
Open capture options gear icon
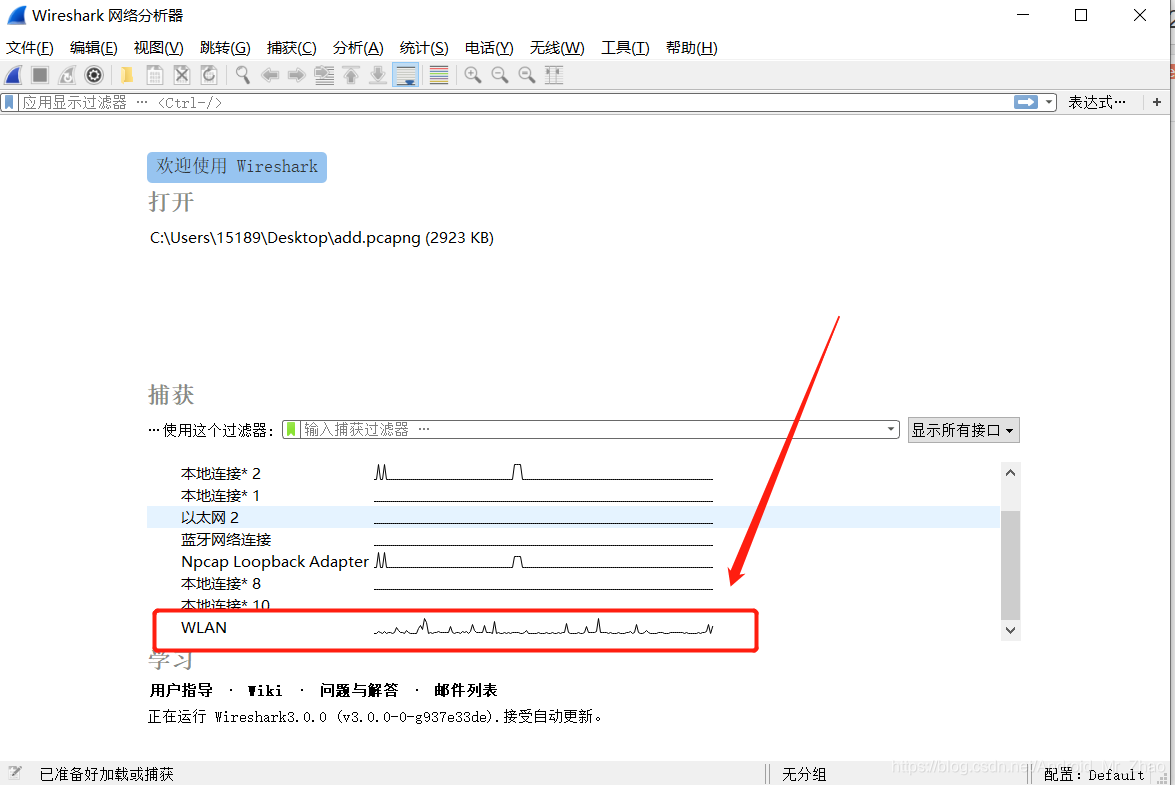(94, 75)
